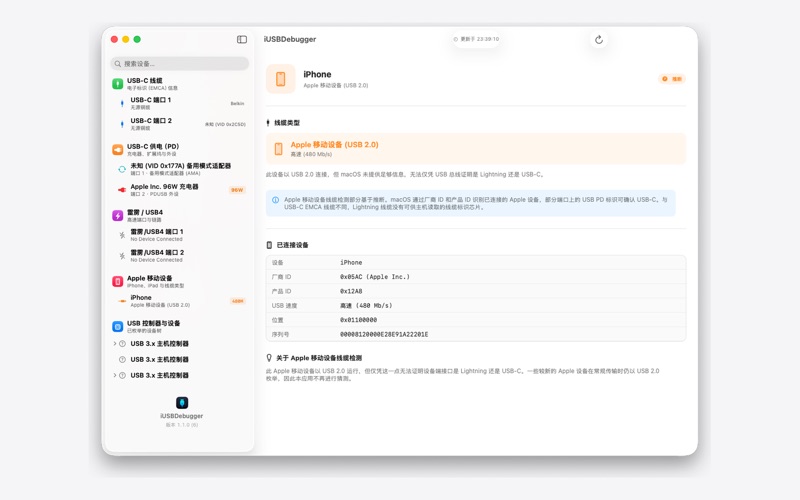Click the last-updated 23:39:10 timestamp pill
This screenshot has height=500, width=800.
click(477, 39)
